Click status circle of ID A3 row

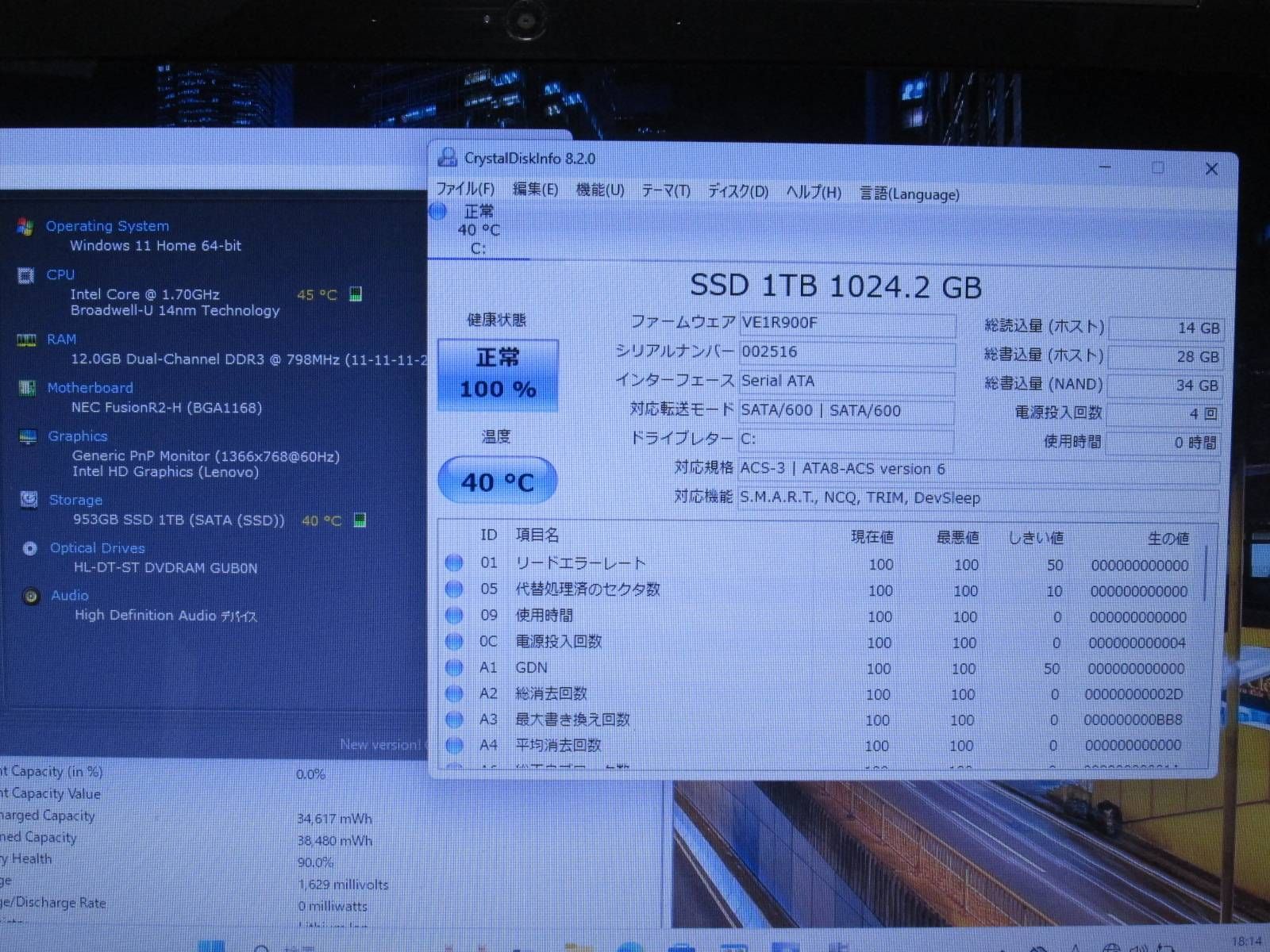[454, 720]
